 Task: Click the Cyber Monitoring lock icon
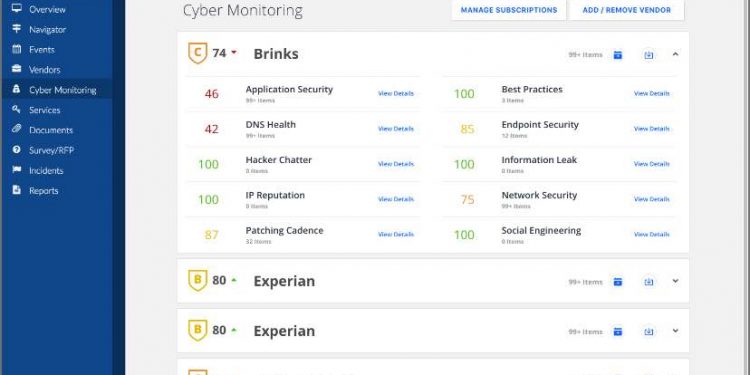(17, 89)
